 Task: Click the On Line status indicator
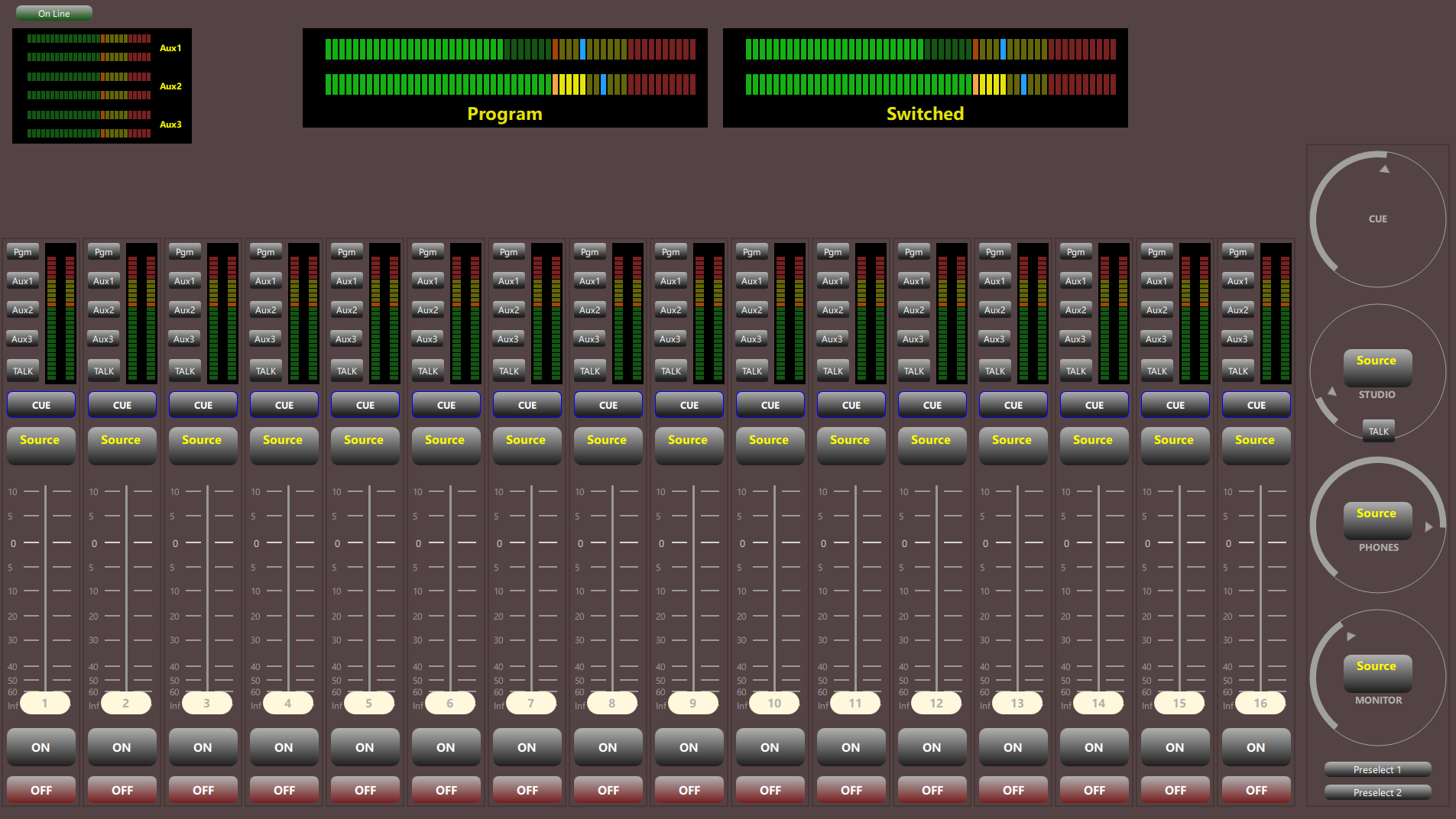(x=54, y=13)
